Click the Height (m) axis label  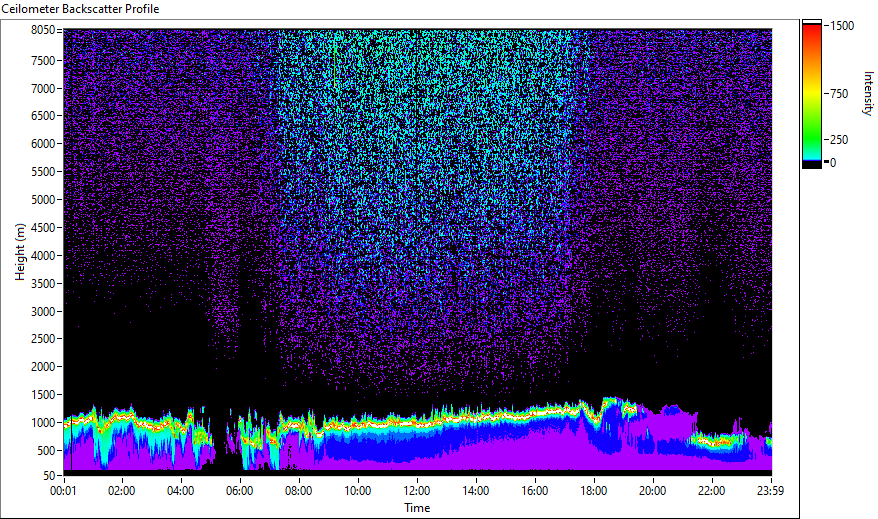click(20, 252)
